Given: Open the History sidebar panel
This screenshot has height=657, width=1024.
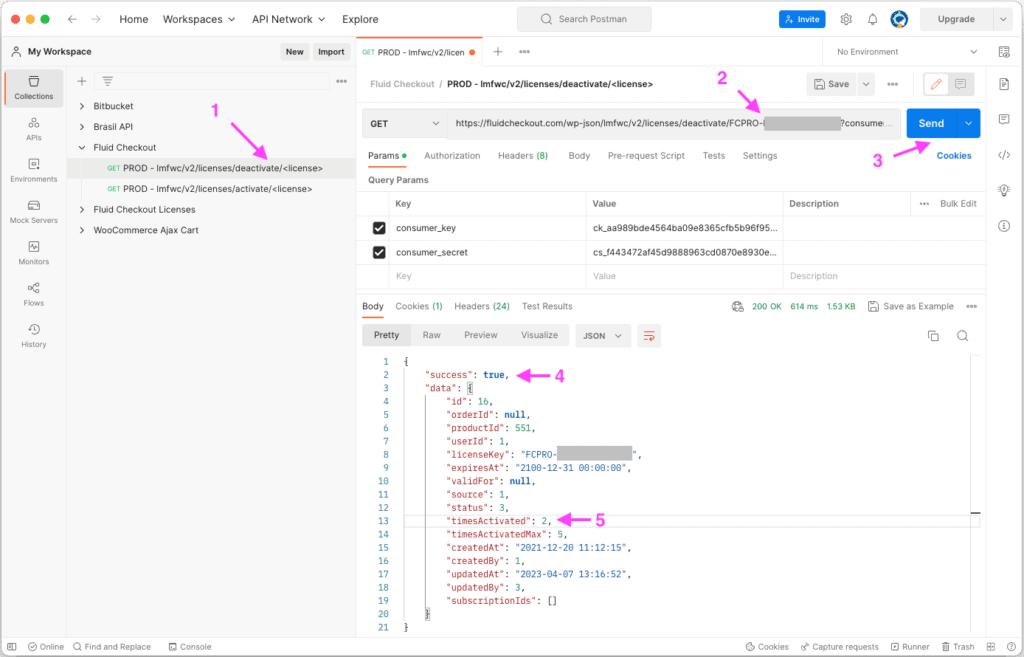Looking at the screenshot, I should [34, 336].
